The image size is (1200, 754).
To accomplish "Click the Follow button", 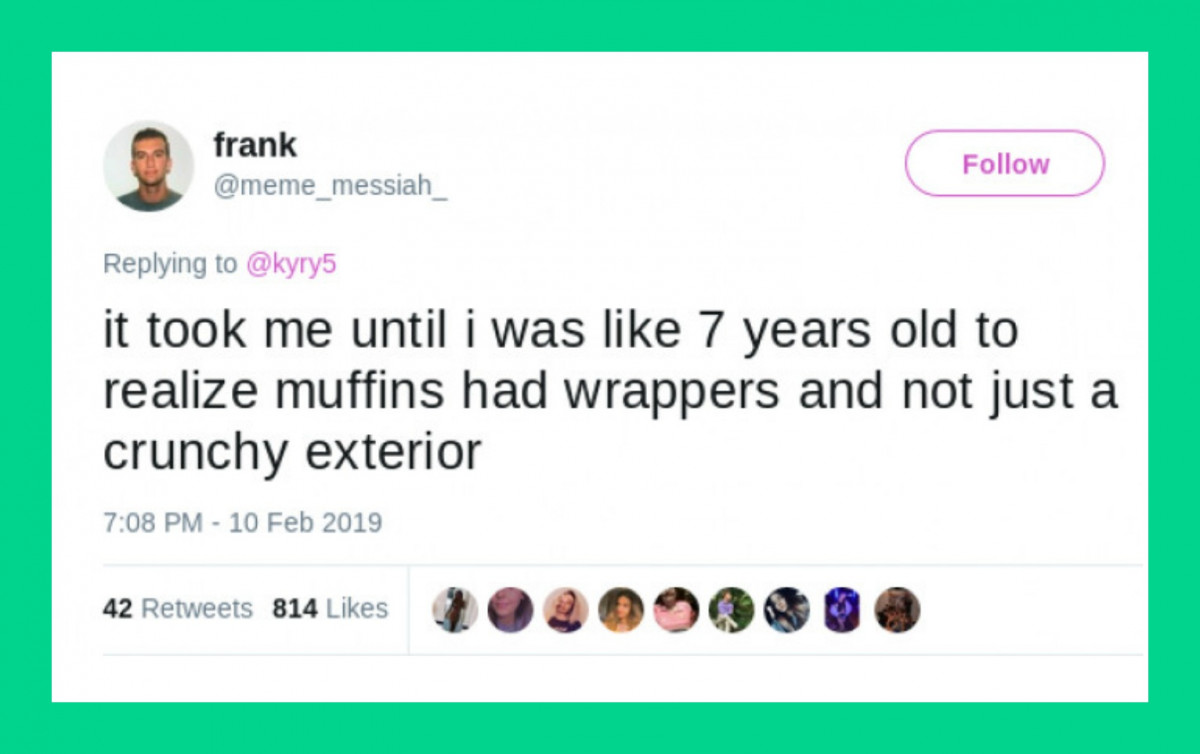I will [1004, 163].
